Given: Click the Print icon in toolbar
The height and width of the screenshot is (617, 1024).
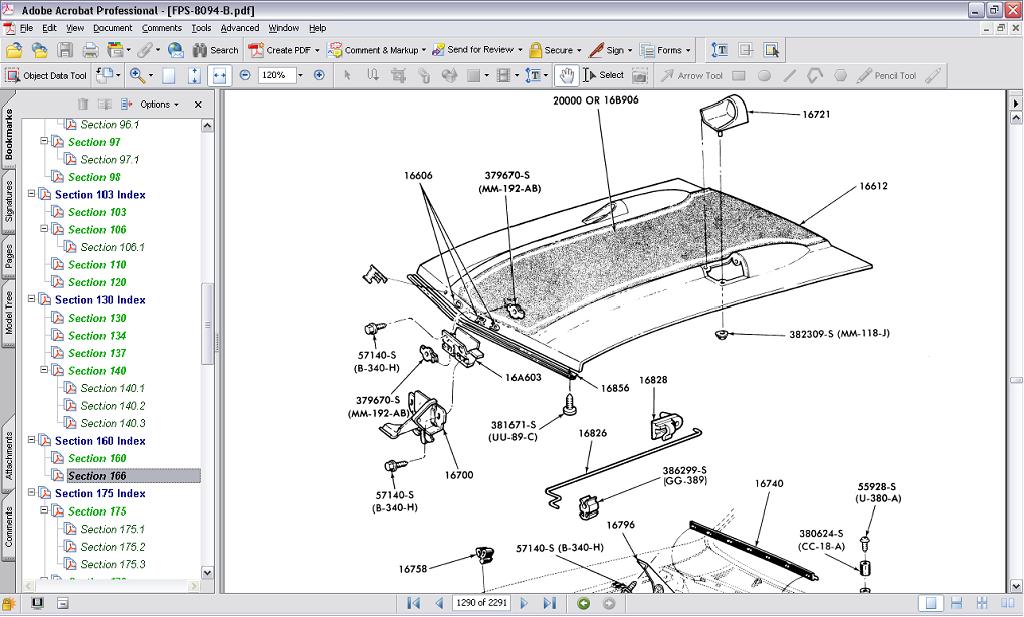Looking at the screenshot, I should (90, 50).
